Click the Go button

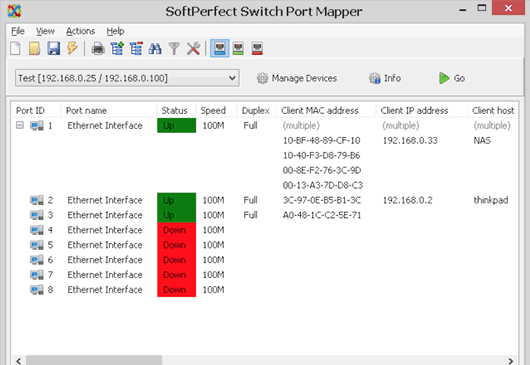(x=452, y=78)
